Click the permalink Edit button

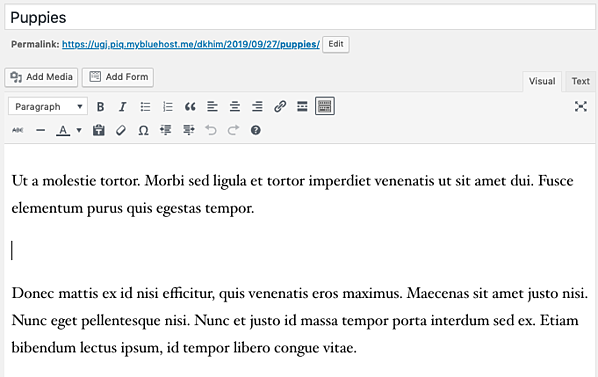tap(336, 44)
